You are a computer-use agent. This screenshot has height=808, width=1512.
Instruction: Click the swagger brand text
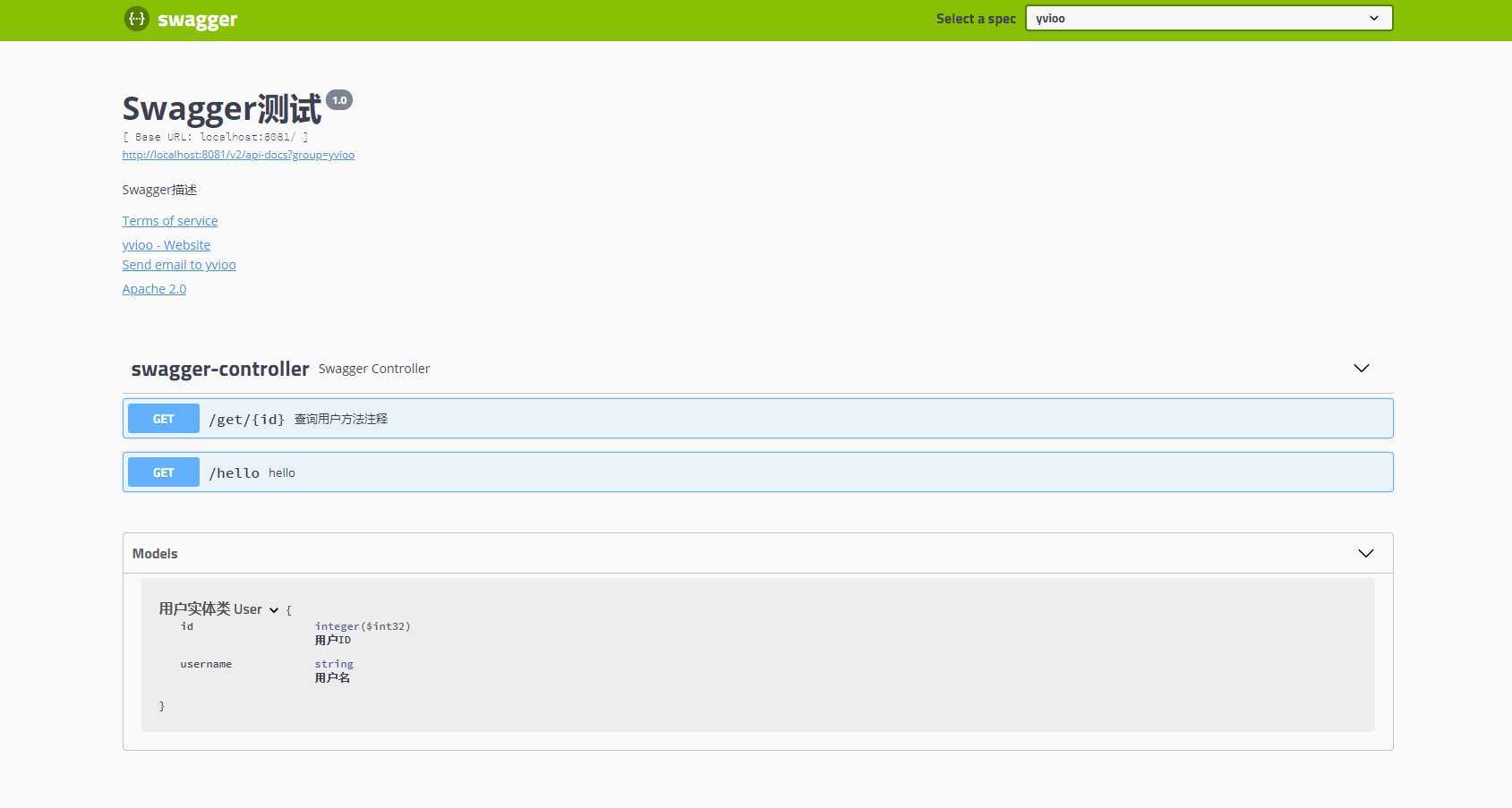tap(197, 20)
